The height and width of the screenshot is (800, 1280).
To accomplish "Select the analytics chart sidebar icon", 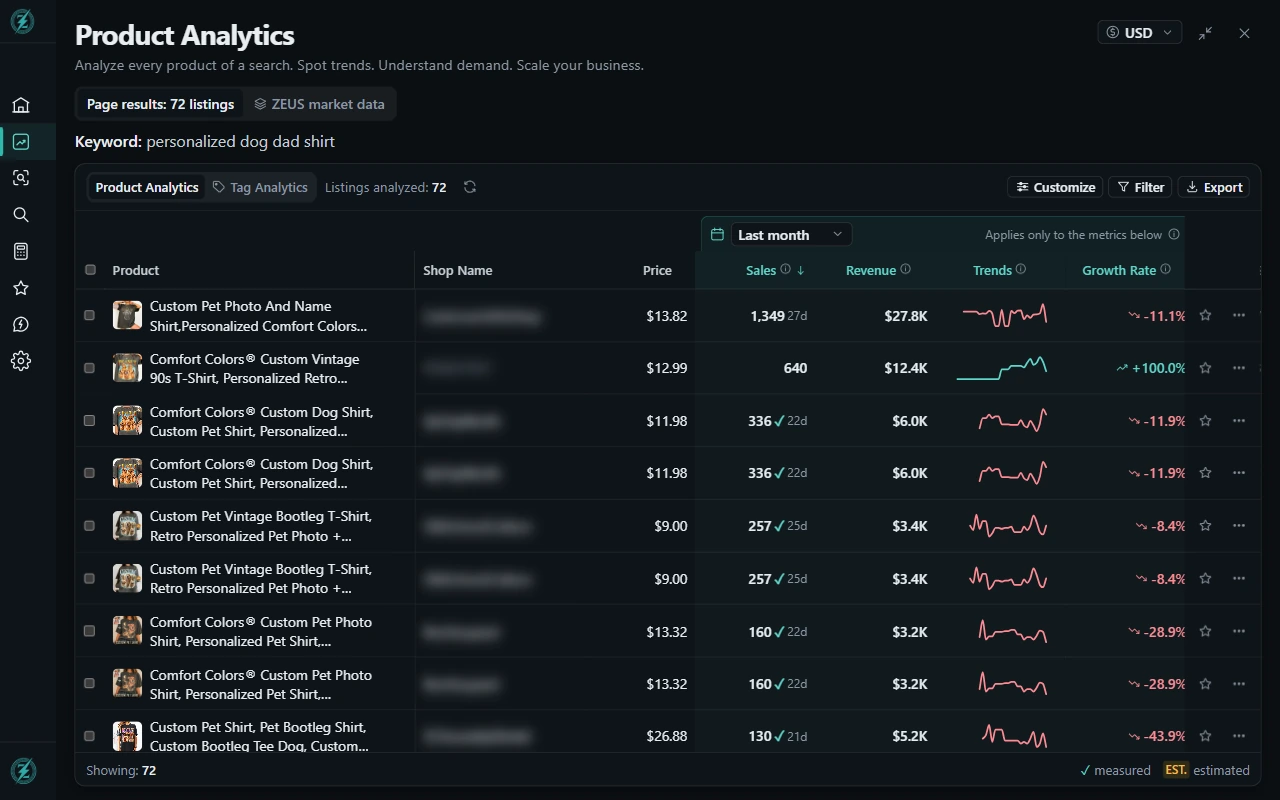I will coord(21,142).
